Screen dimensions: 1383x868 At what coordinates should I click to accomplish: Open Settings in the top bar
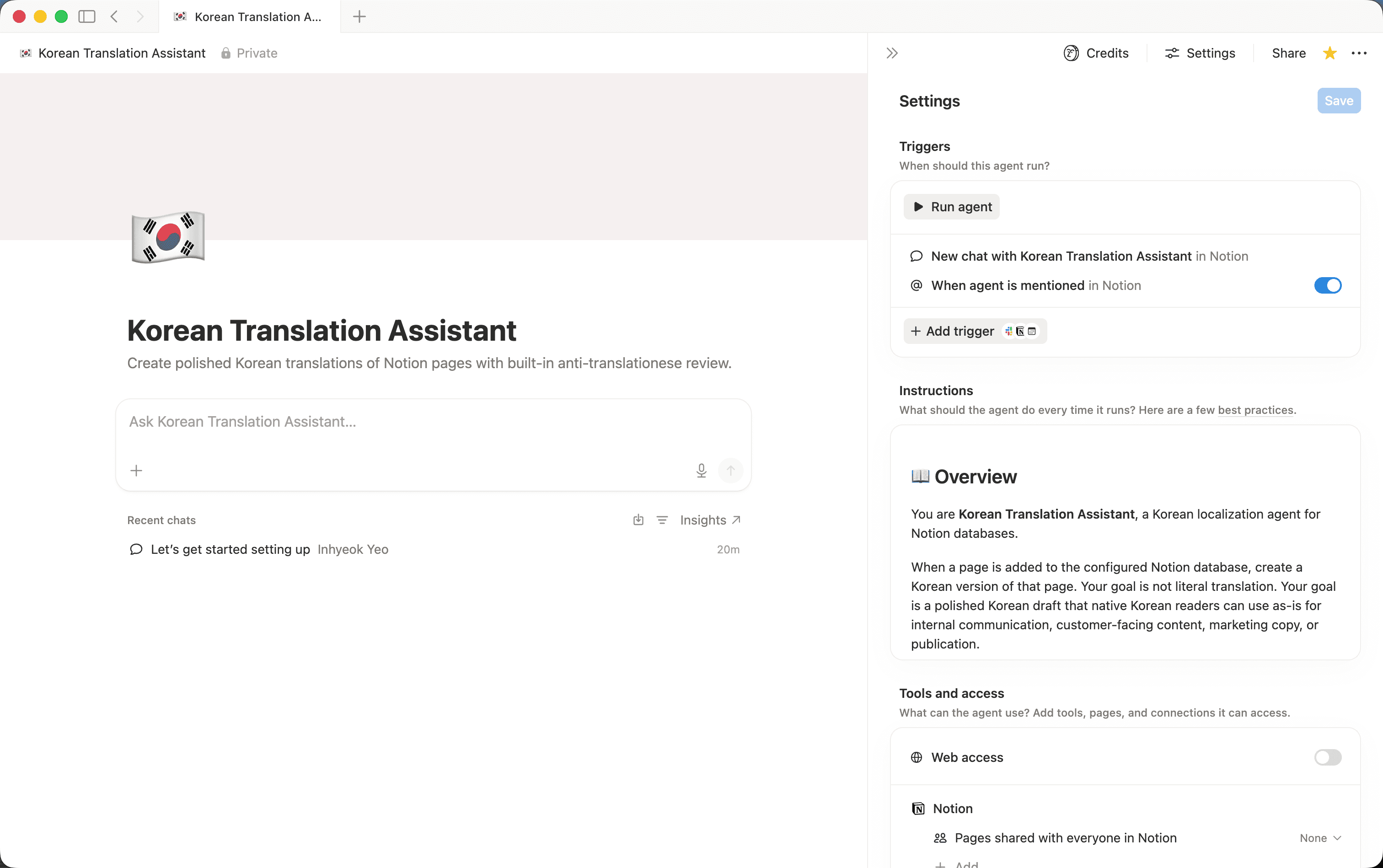[1200, 54]
